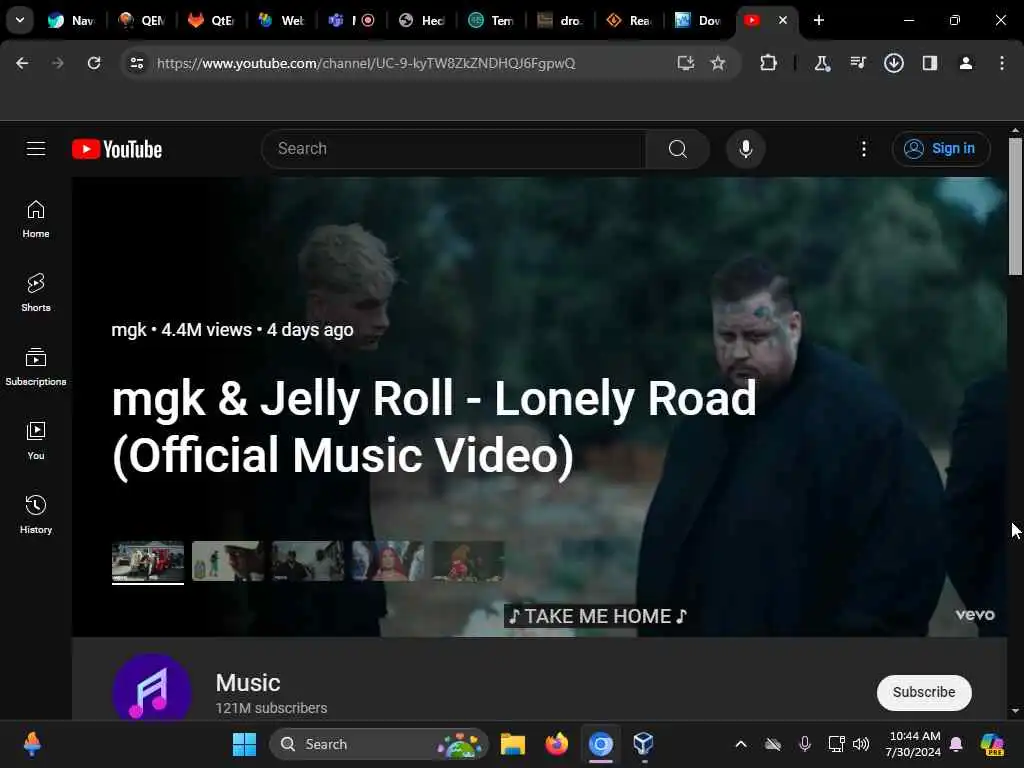The image size is (1024, 768).
Task: Open Shorts from the sidebar
Action: [x=36, y=293]
